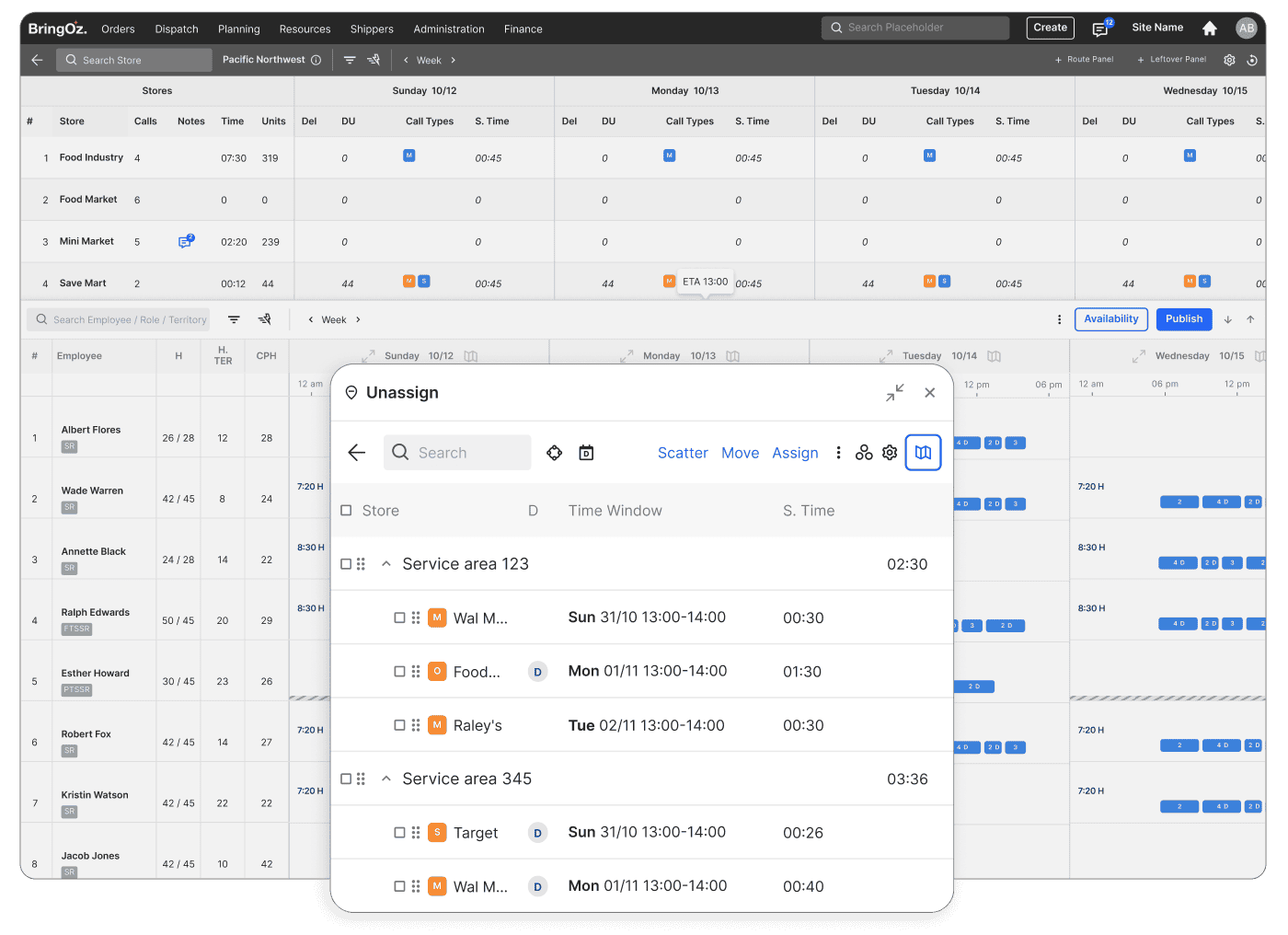Image resolution: width=1288 pixels, height=935 pixels.
Task: Go to next week in stores toolbar
Action: tap(453, 60)
